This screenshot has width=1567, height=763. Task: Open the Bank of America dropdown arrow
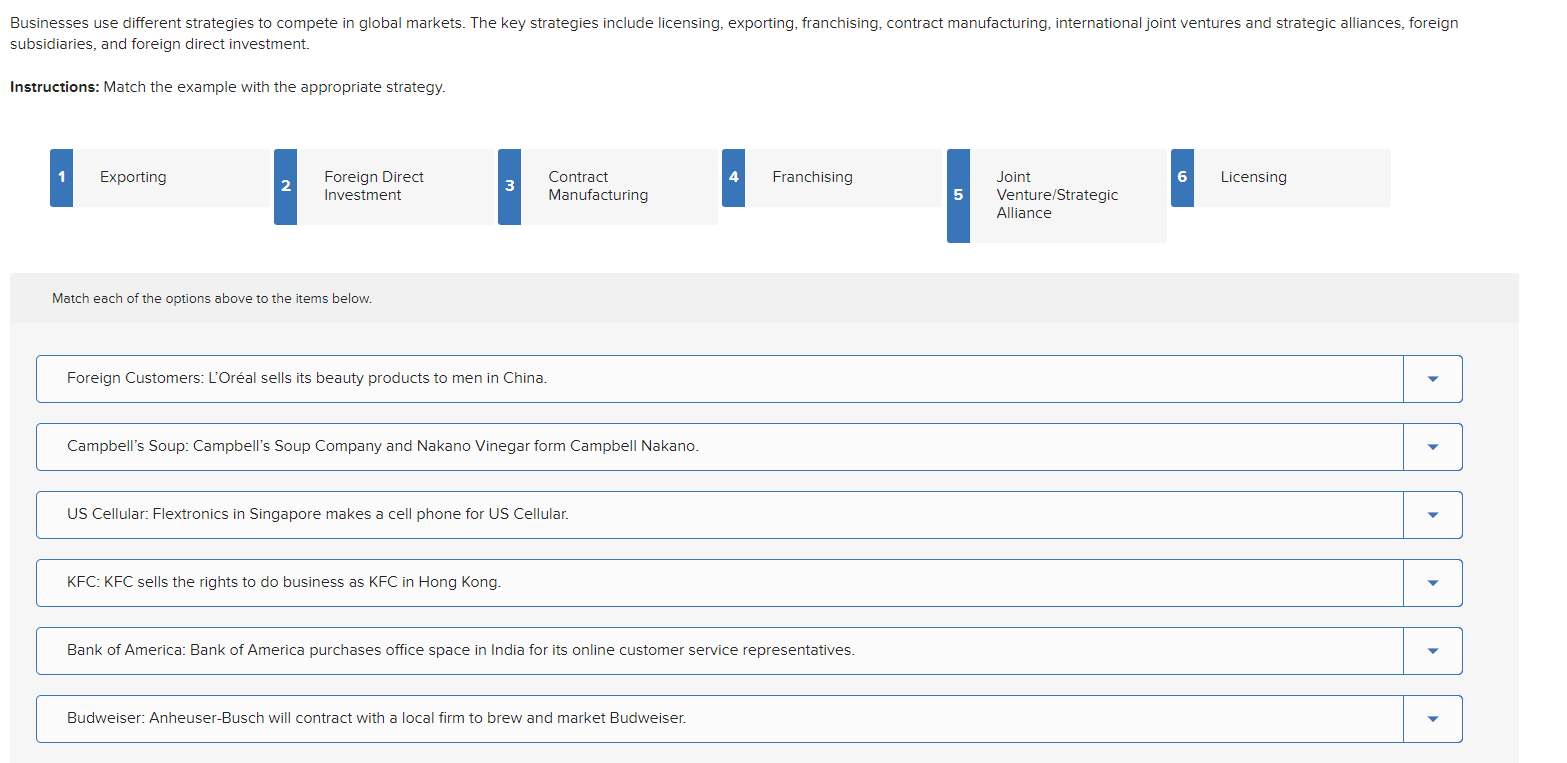1432,651
